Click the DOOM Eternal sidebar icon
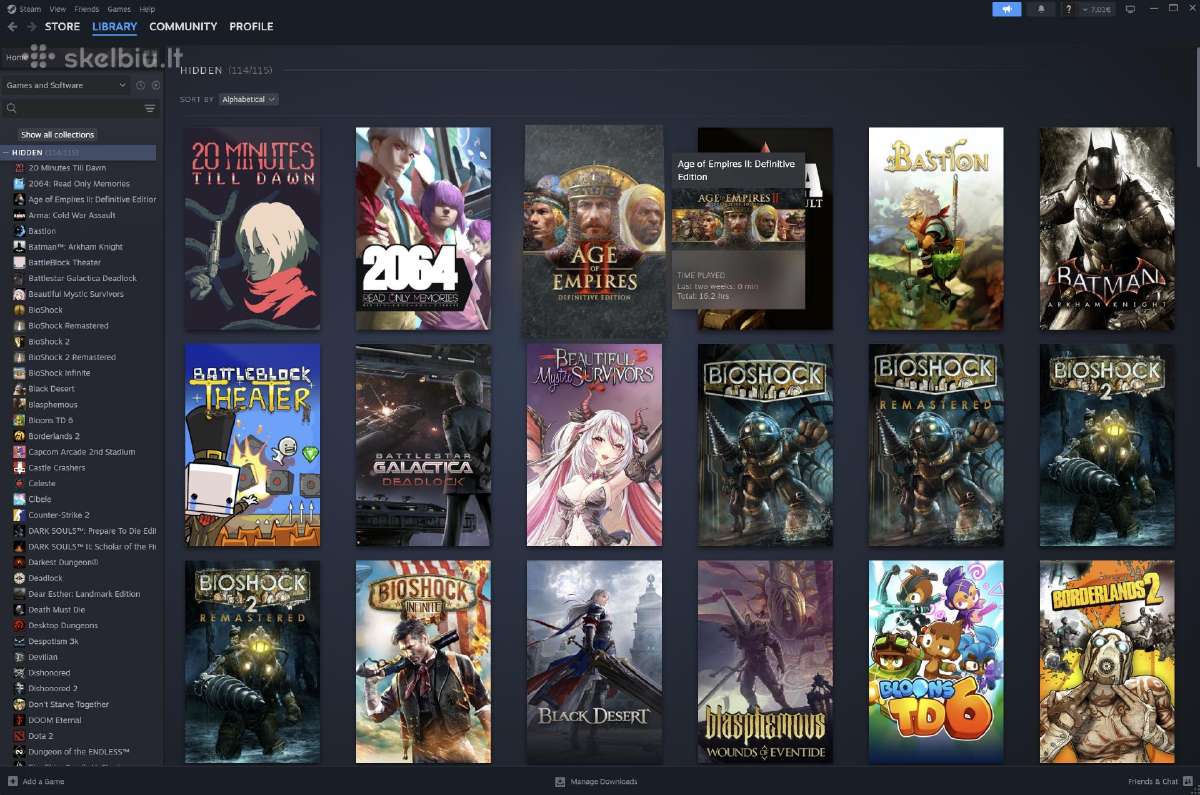 click(19, 720)
